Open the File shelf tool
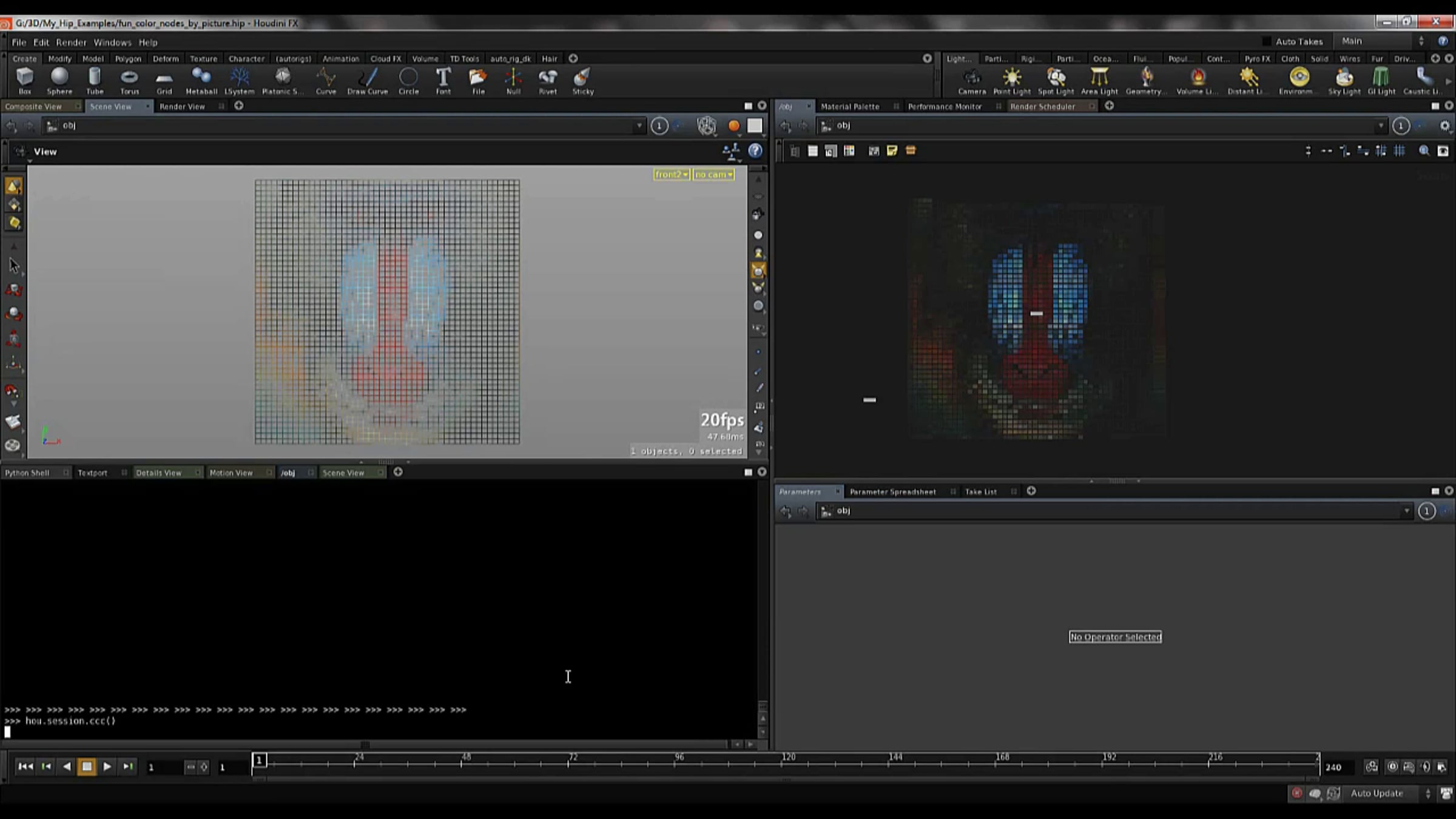1456x819 pixels. coord(479,81)
